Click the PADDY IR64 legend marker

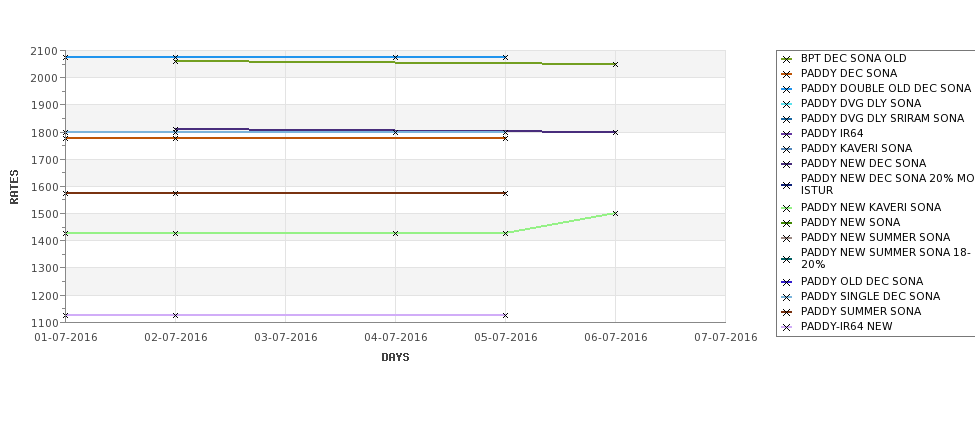pos(787,134)
